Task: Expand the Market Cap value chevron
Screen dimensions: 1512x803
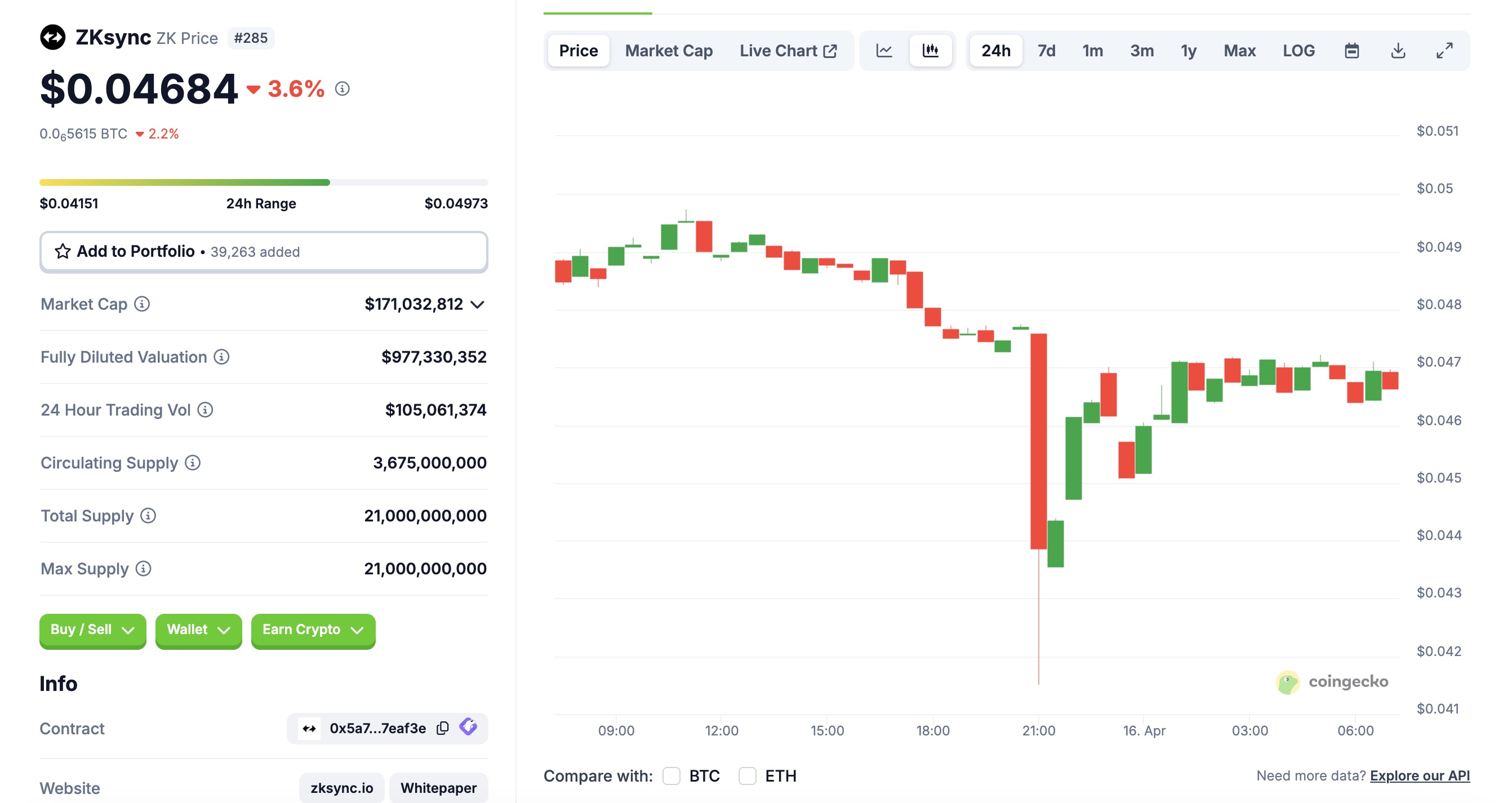Action: (478, 305)
